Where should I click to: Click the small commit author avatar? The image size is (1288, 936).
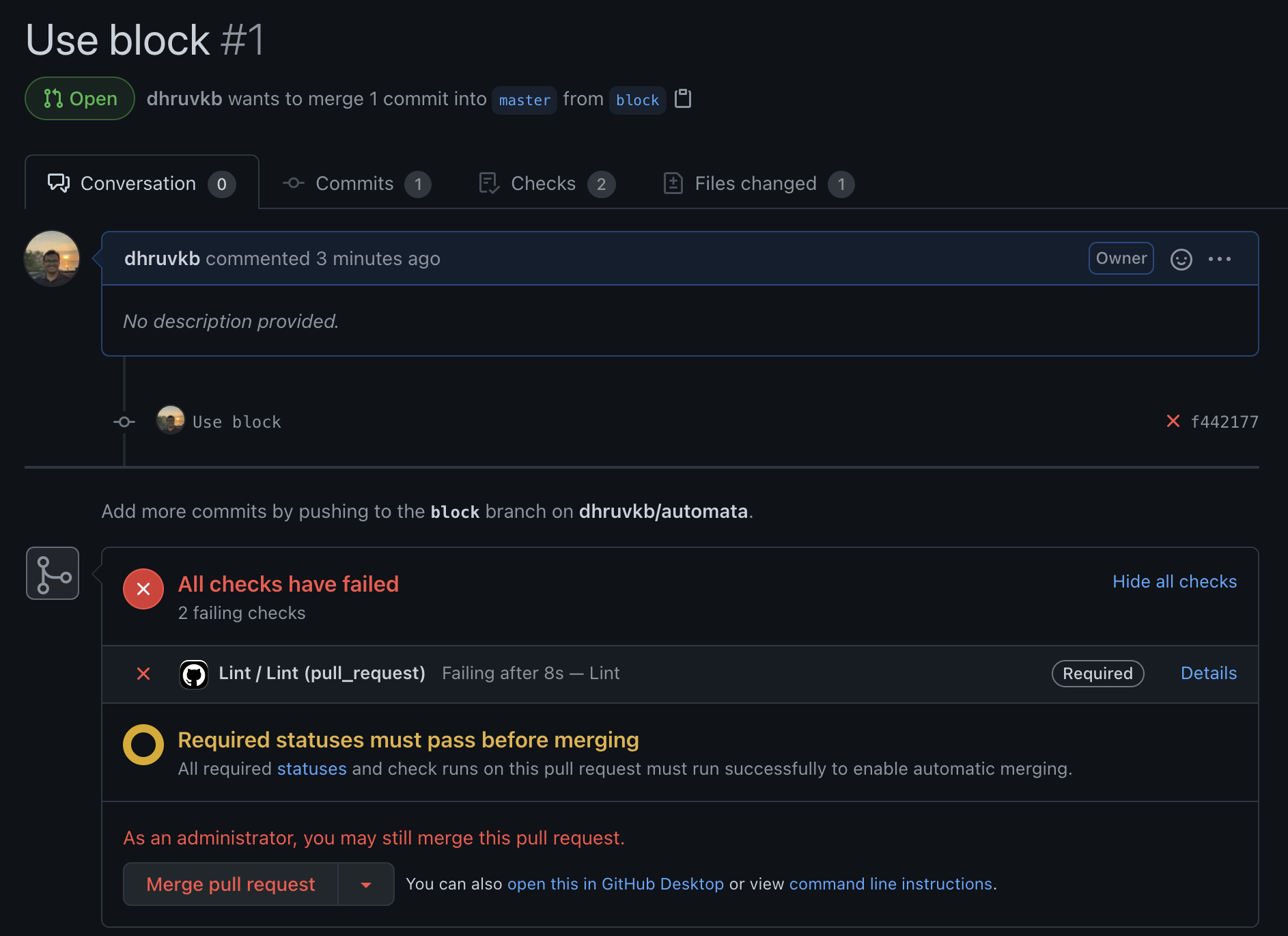click(x=170, y=420)
